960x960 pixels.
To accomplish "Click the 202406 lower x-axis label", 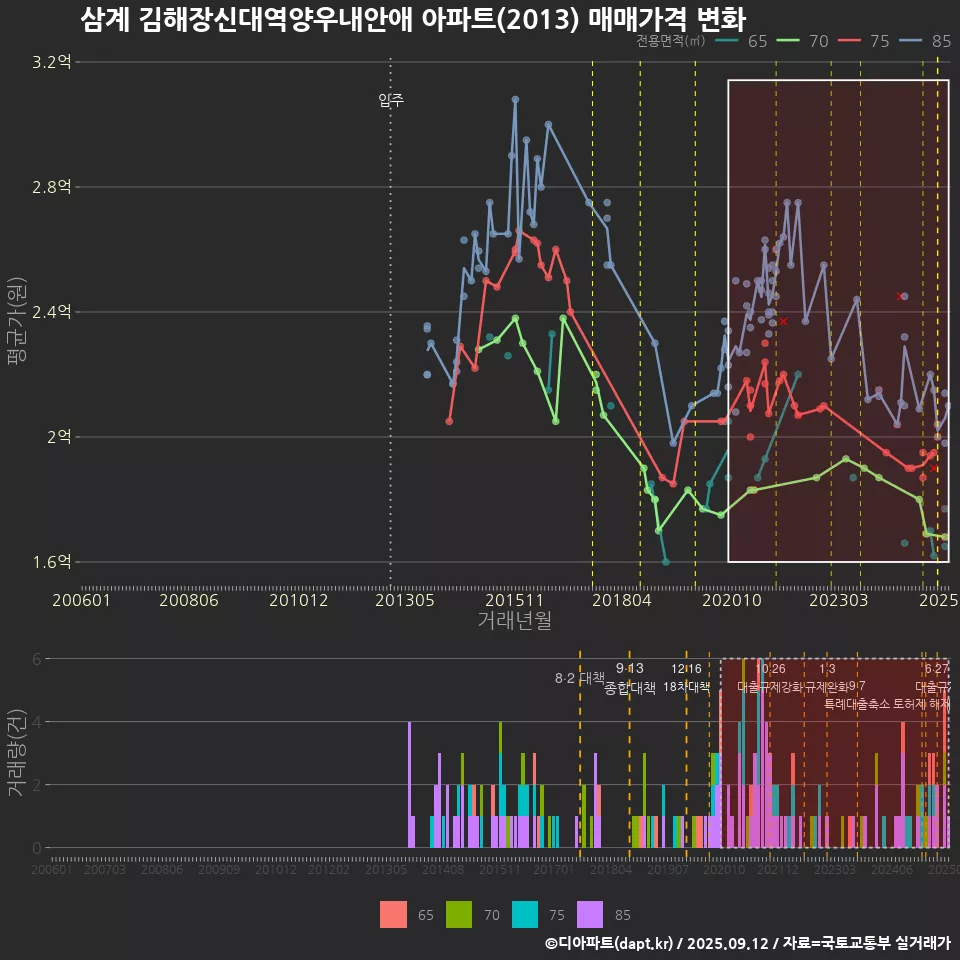I will click(892, 869).
